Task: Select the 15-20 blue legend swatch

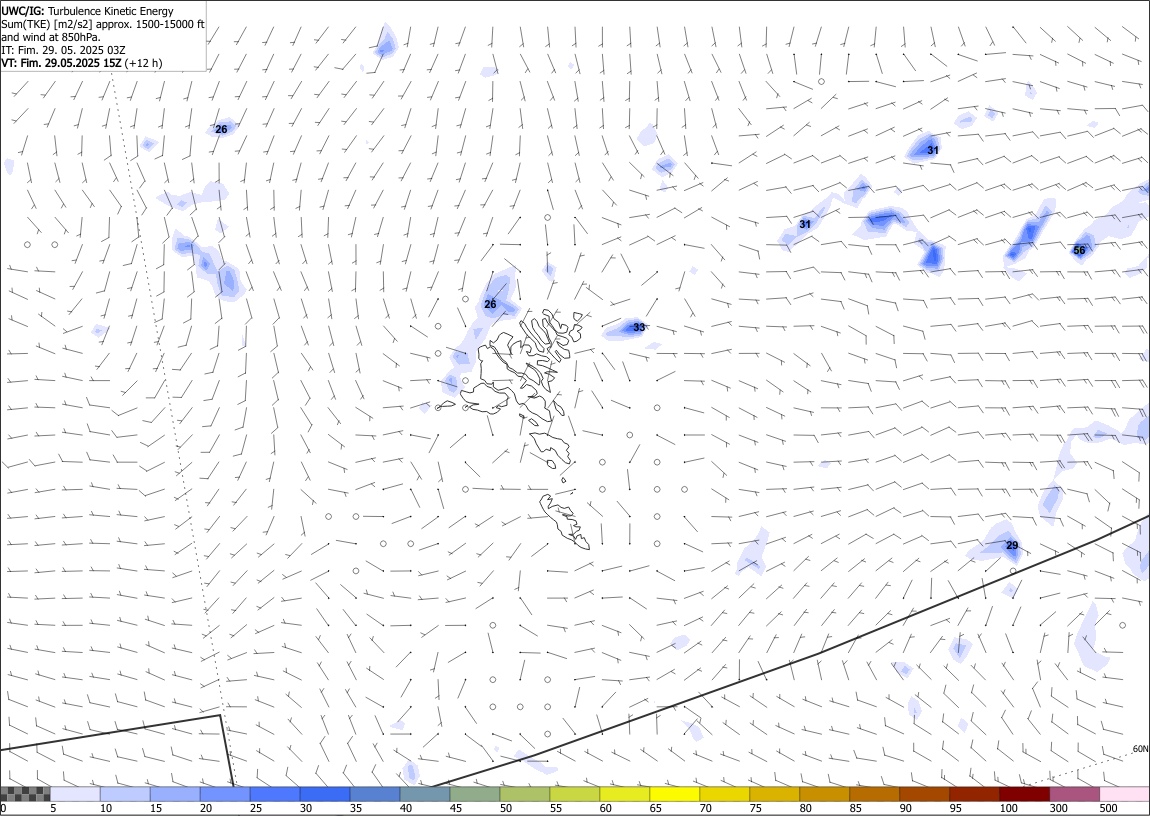Action: click(x=175, y=794)
